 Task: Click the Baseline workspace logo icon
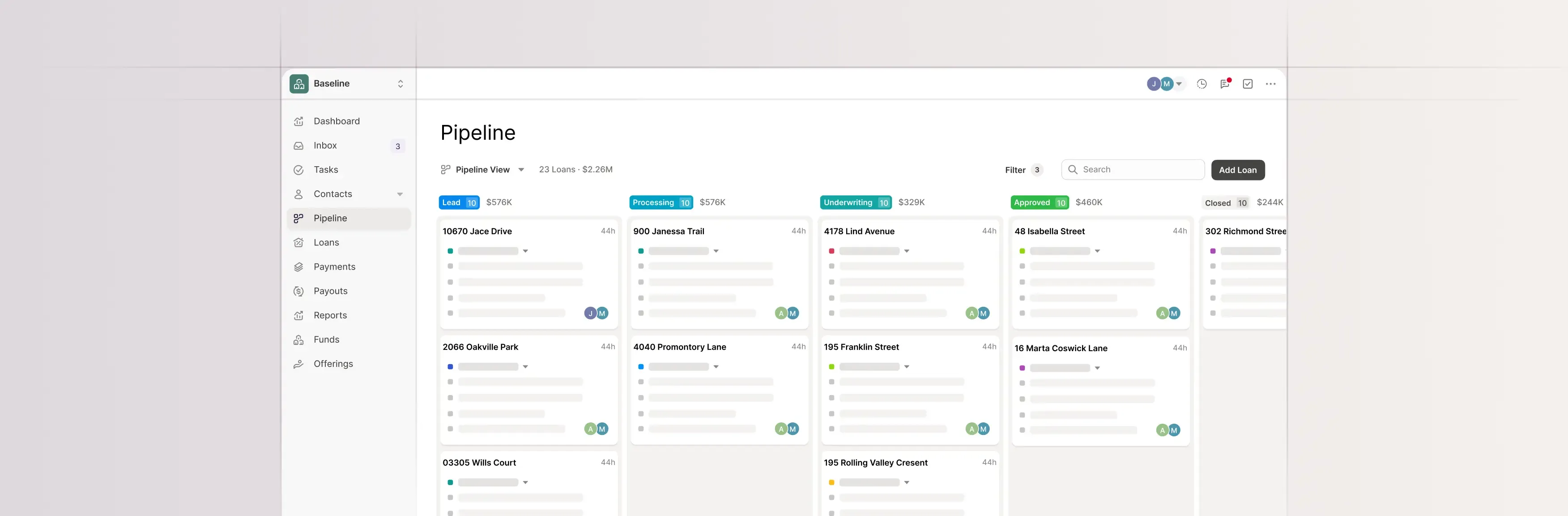point(299,83)
